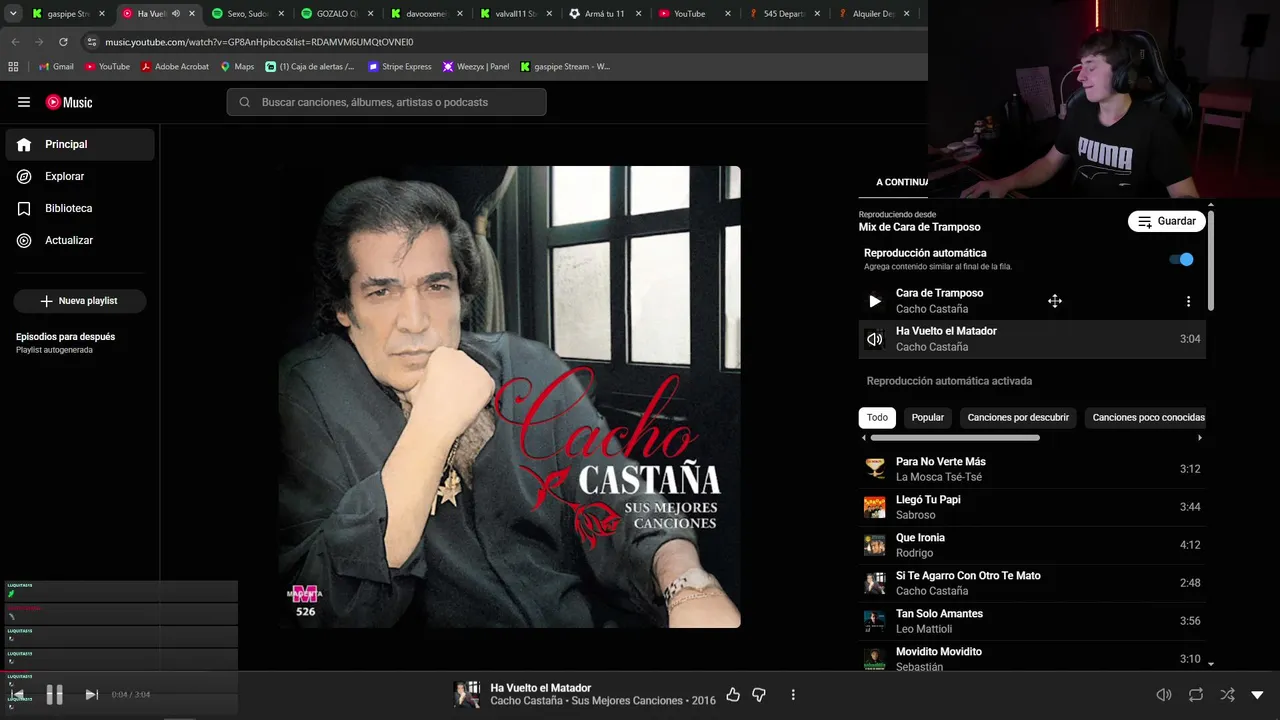Open Biblioteca in the sidebar
Screen dimensions: 1280x720
tap(80, 208)
